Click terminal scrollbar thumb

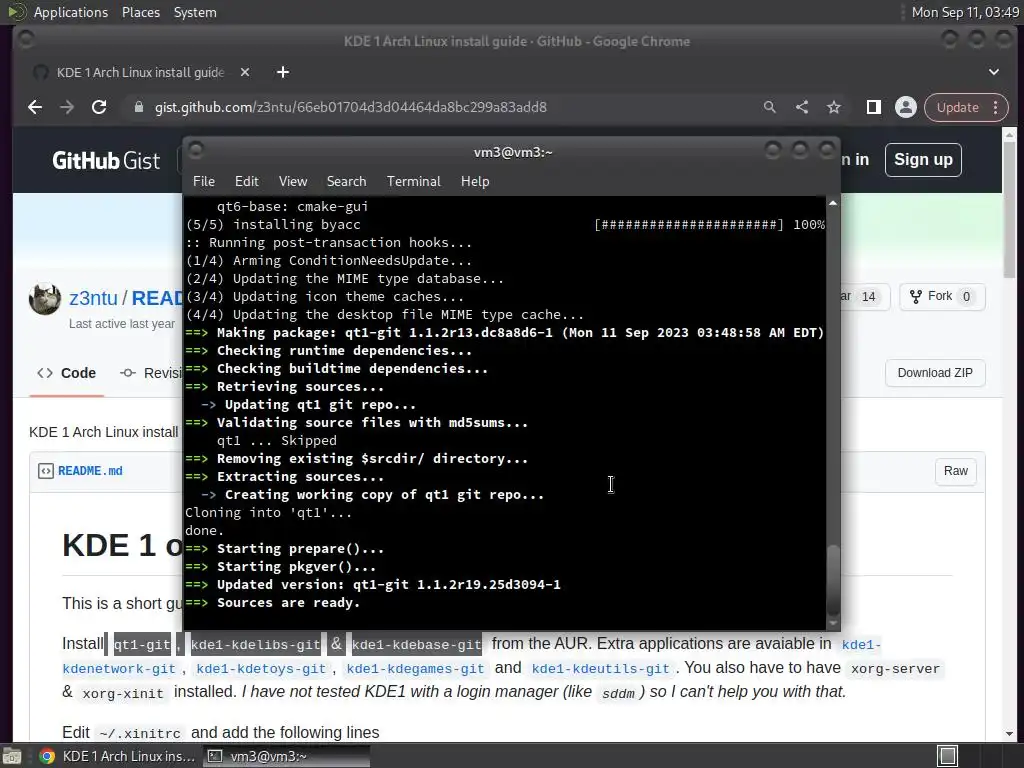(833, 579)
